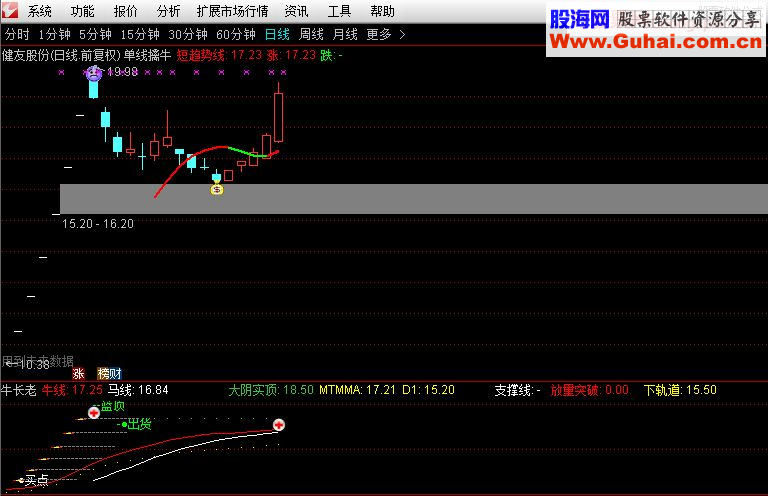Open the 帮助 menu
The width and height of the screenshot is (768, 496).
point(383,11)
